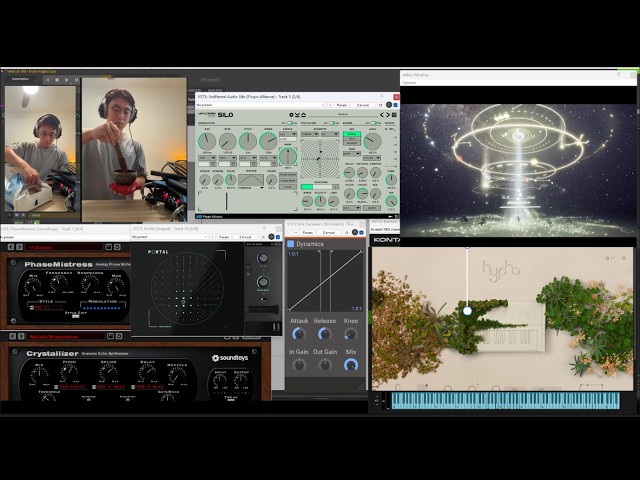Click the wet/dry knob icon in Silo title bar
Image resolution: width=640 pixels, height=480 pixels.
pyautogui.click(x=389, y=105)
